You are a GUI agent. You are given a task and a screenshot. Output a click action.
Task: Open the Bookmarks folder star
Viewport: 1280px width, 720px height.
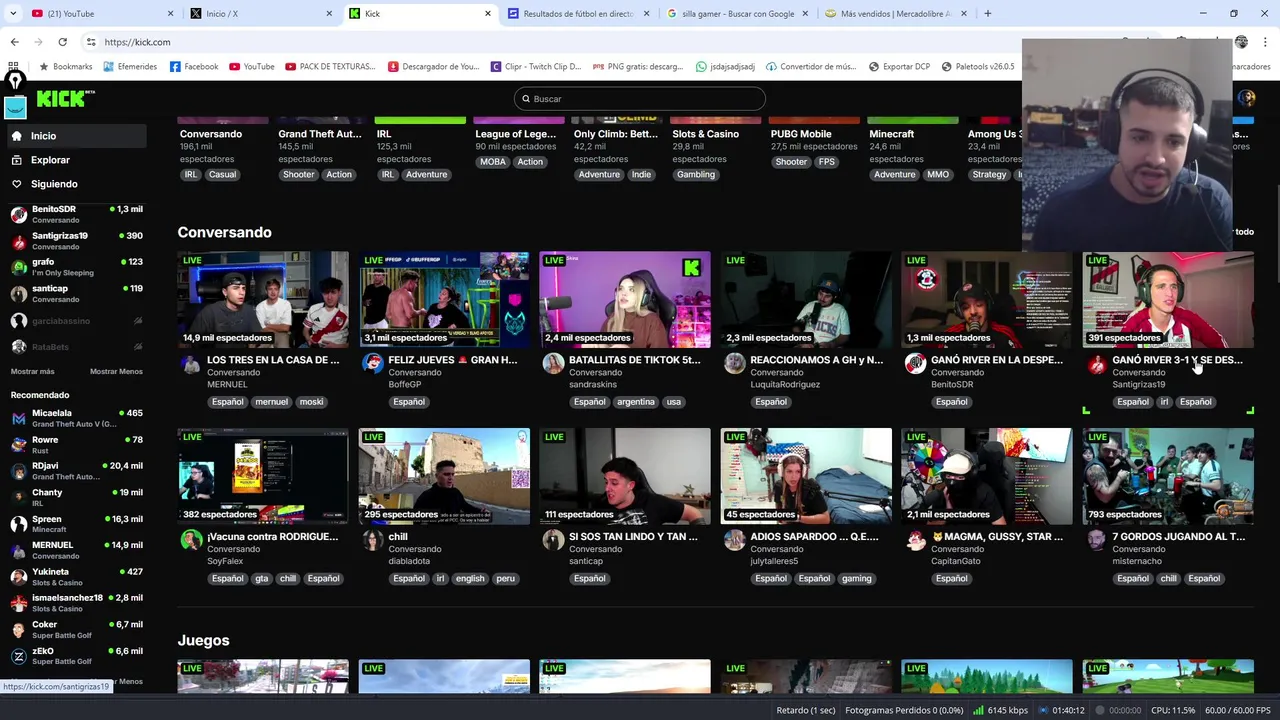tap(65, 67)
